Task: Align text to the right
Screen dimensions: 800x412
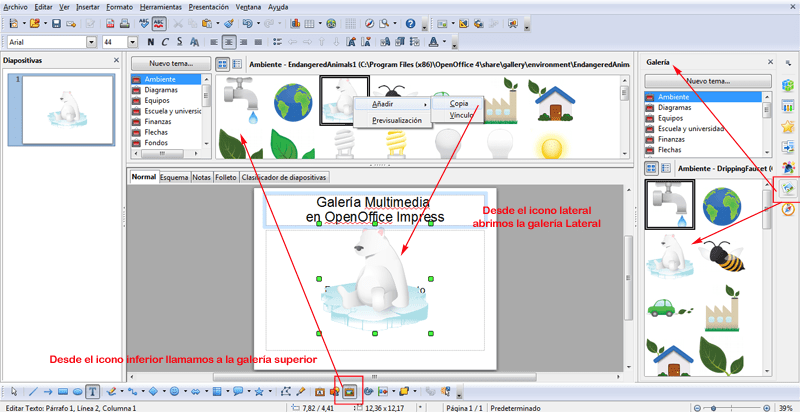Action: 243,42
